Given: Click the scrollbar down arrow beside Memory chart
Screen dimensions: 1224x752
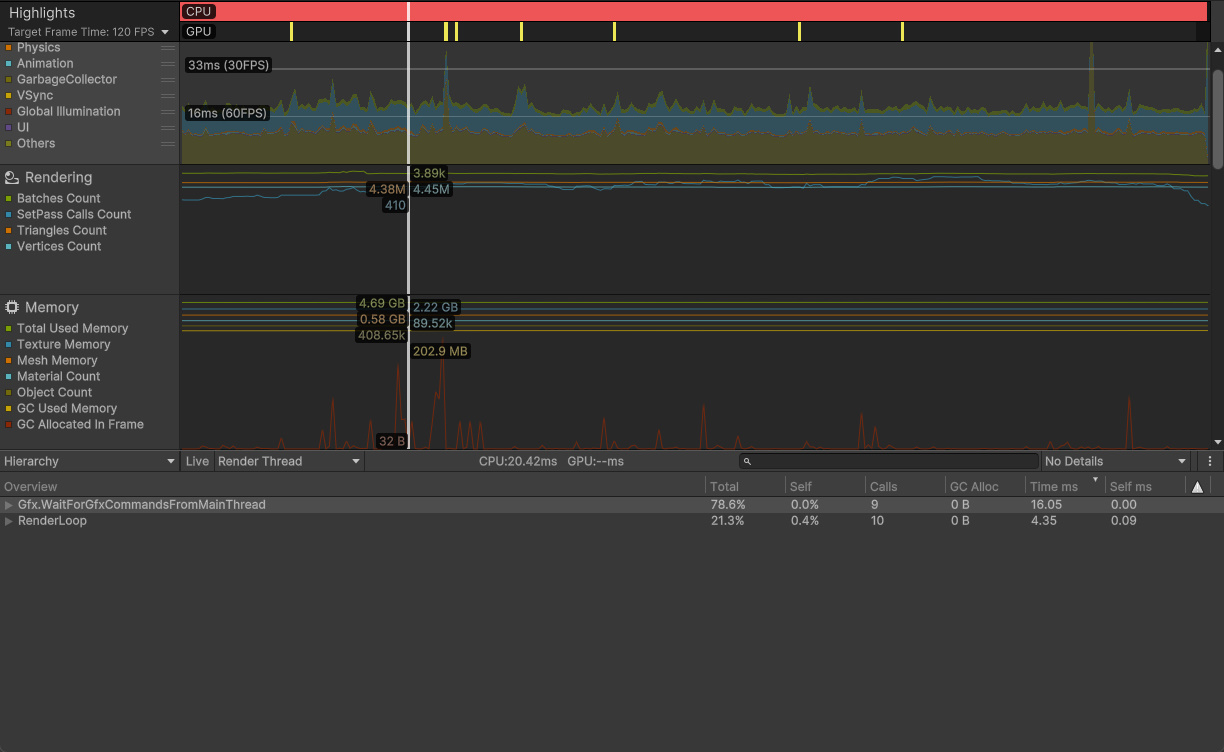Looking at the screenshot, I should pyautogui.click(x=1217, y=442).
